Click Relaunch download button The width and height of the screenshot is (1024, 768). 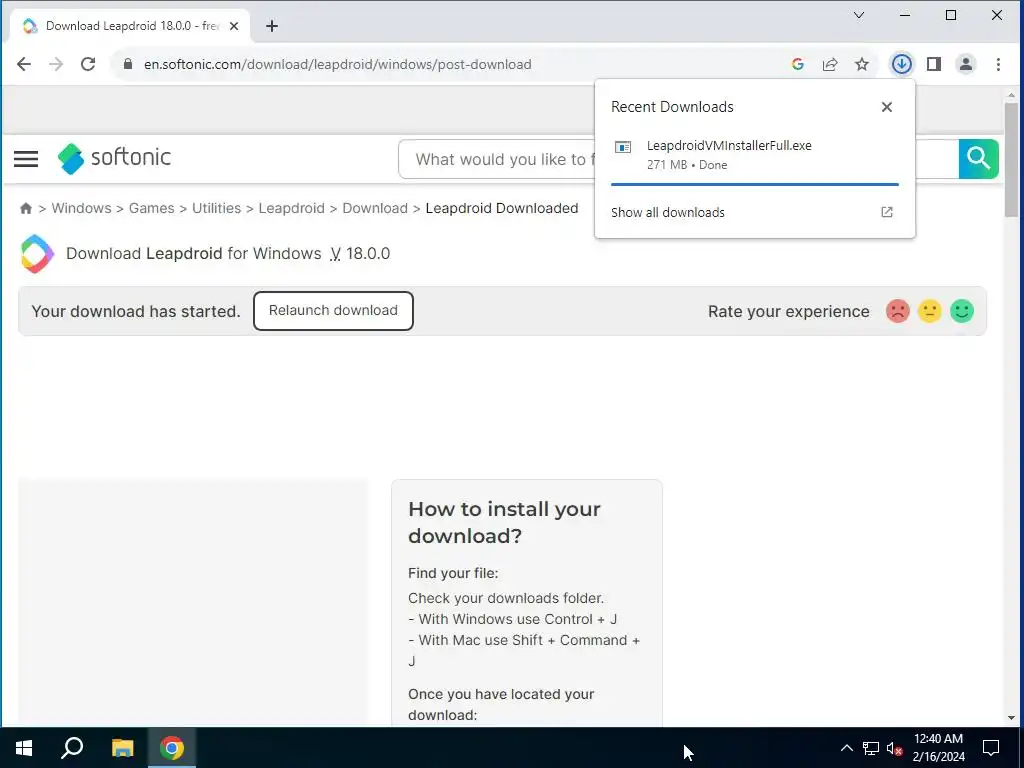coord(333,311)
